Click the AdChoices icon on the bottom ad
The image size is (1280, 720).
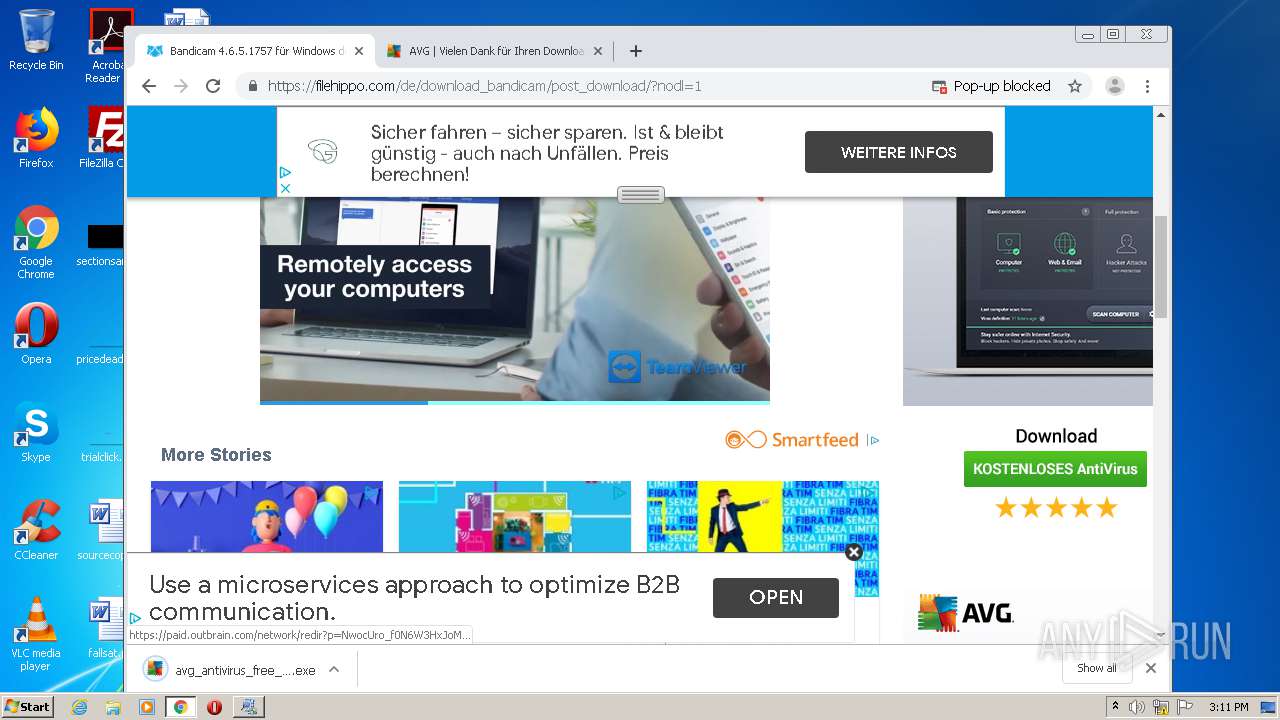(135, 619)
